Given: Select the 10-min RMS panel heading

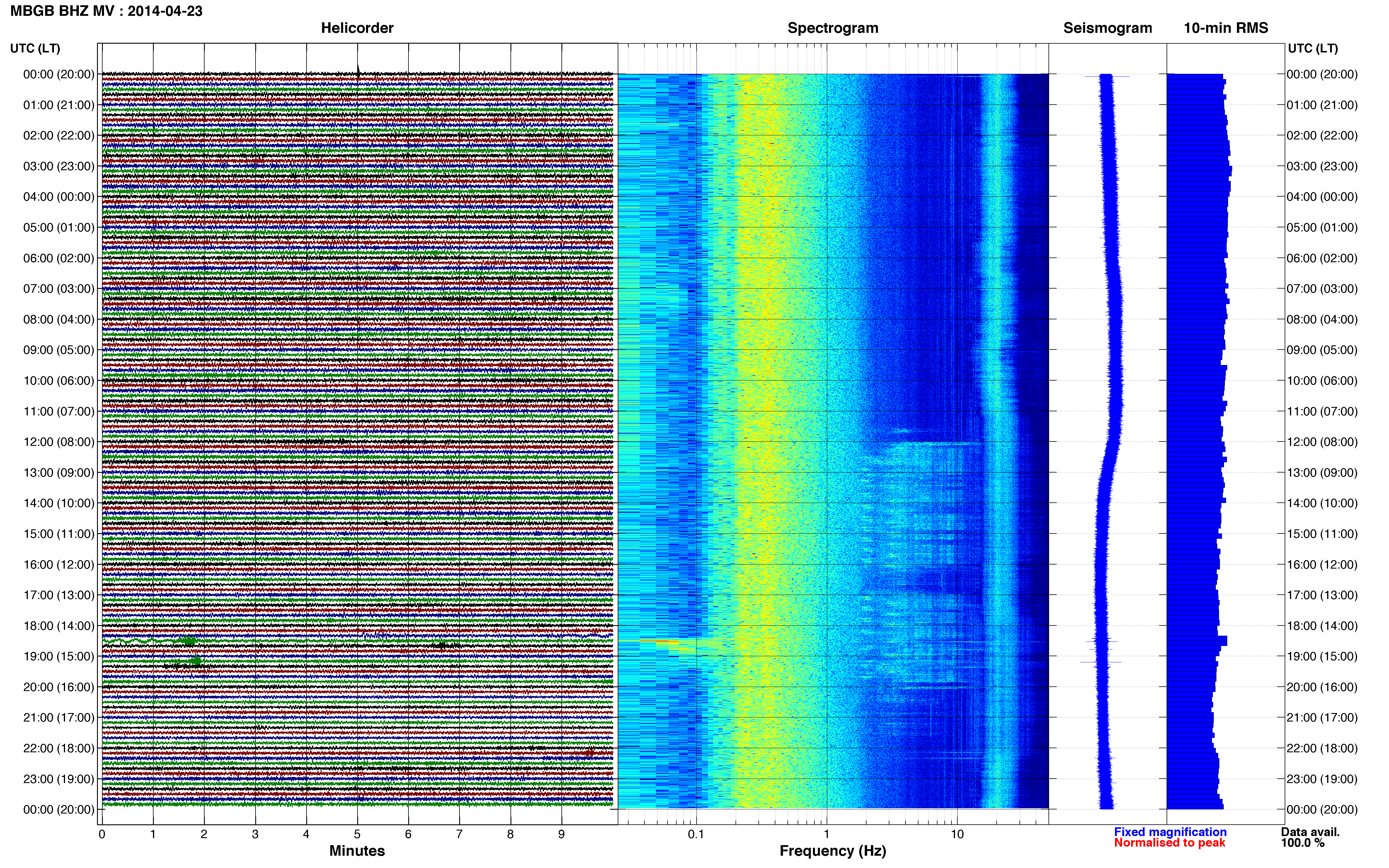Looking at the screenshot, I should (x=1226, y=28).
